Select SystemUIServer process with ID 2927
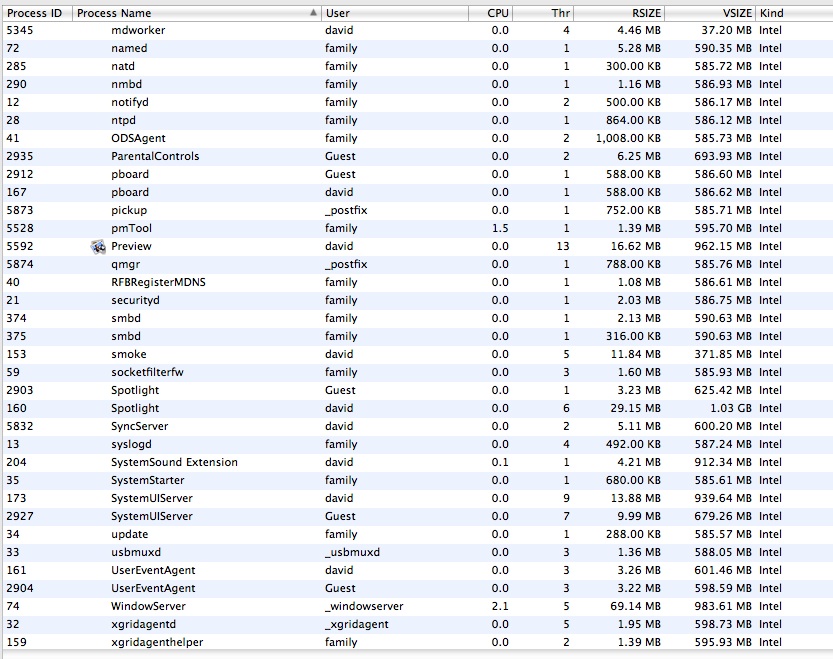 tap(416, 517)
